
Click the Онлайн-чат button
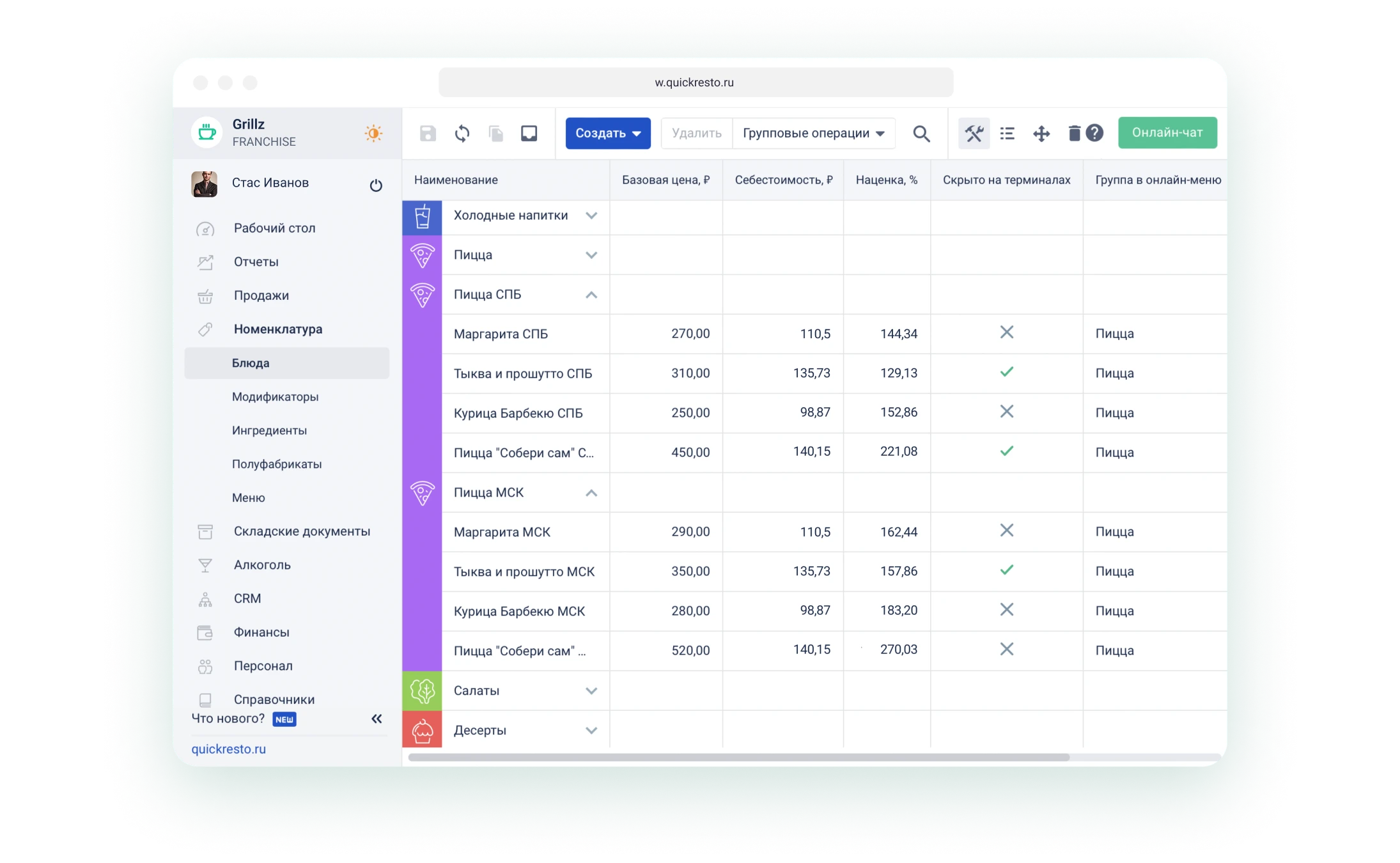1167,133
